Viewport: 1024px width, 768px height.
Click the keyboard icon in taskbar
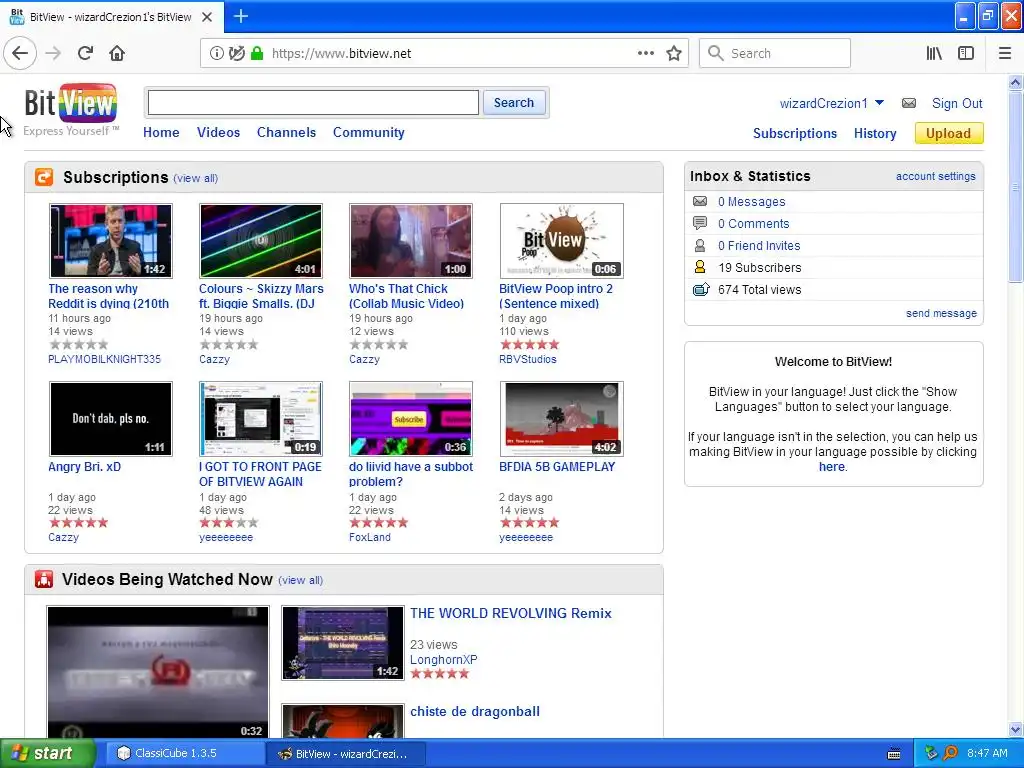click(x=894, y=754)
